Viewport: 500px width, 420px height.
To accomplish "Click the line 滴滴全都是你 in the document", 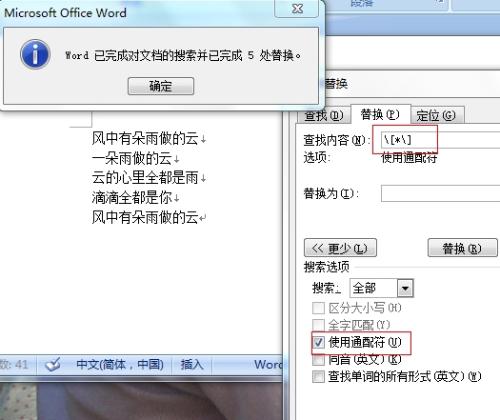I will pyautogui.click(x=132, y=198).
